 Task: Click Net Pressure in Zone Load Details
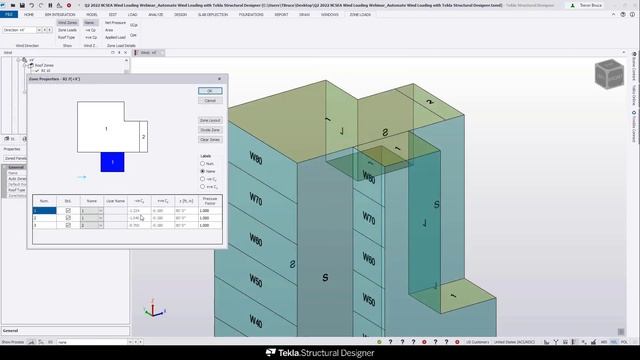coord(116,22)
